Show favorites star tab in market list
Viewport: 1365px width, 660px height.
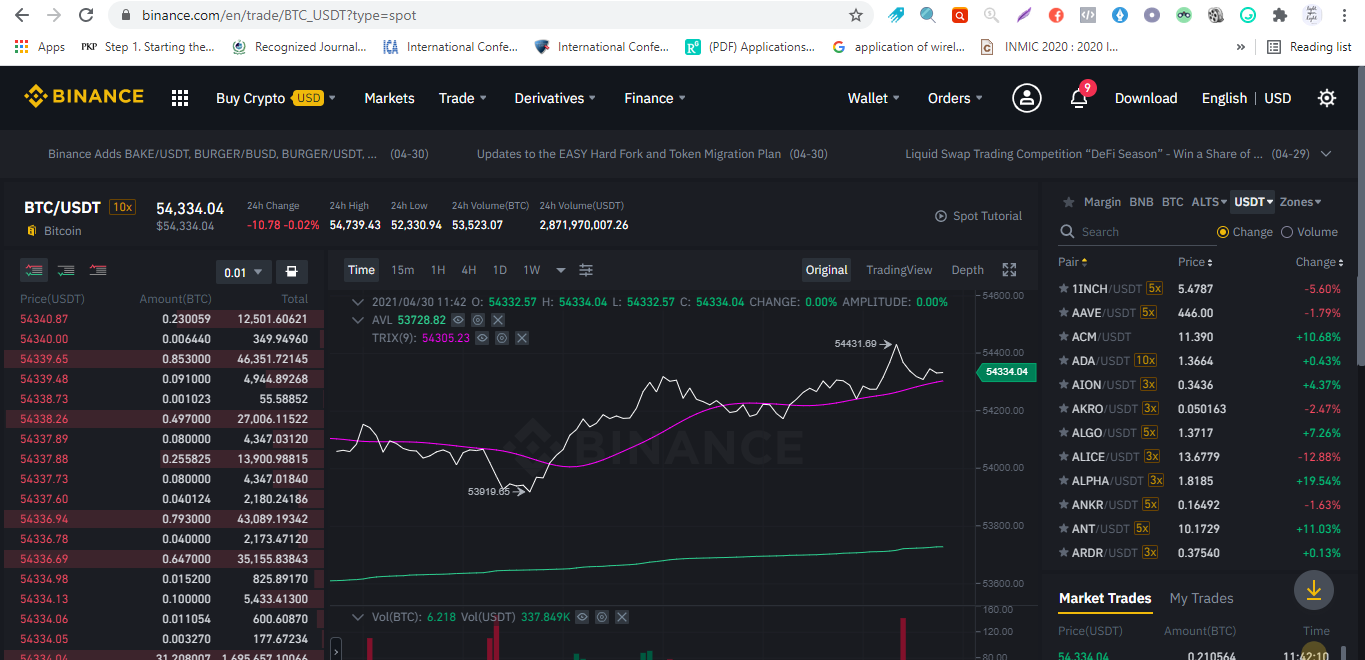1069,202
